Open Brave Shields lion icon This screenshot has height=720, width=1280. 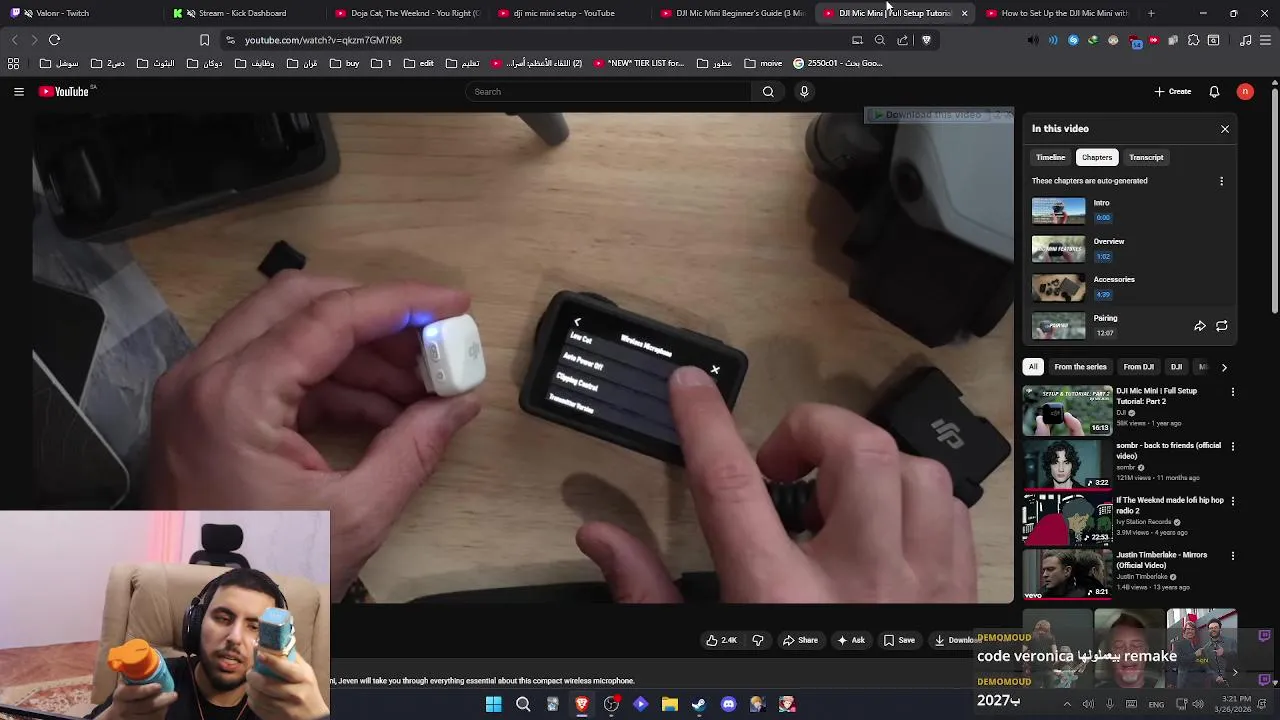926,40
